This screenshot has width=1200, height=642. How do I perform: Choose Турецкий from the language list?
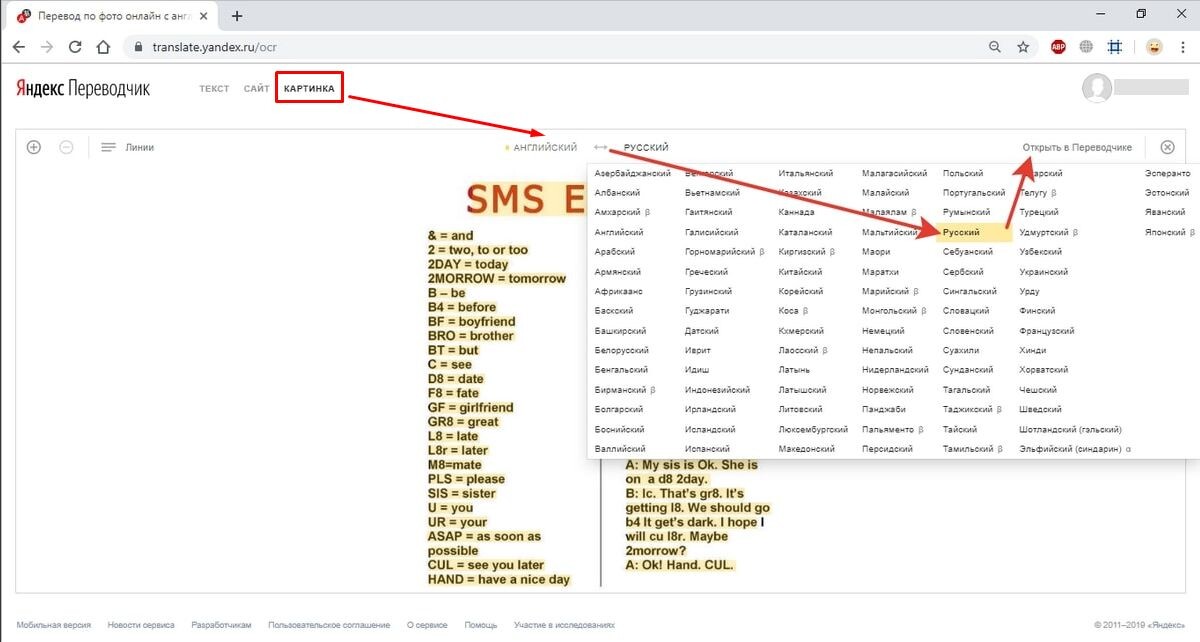[x=1039, y=213]
